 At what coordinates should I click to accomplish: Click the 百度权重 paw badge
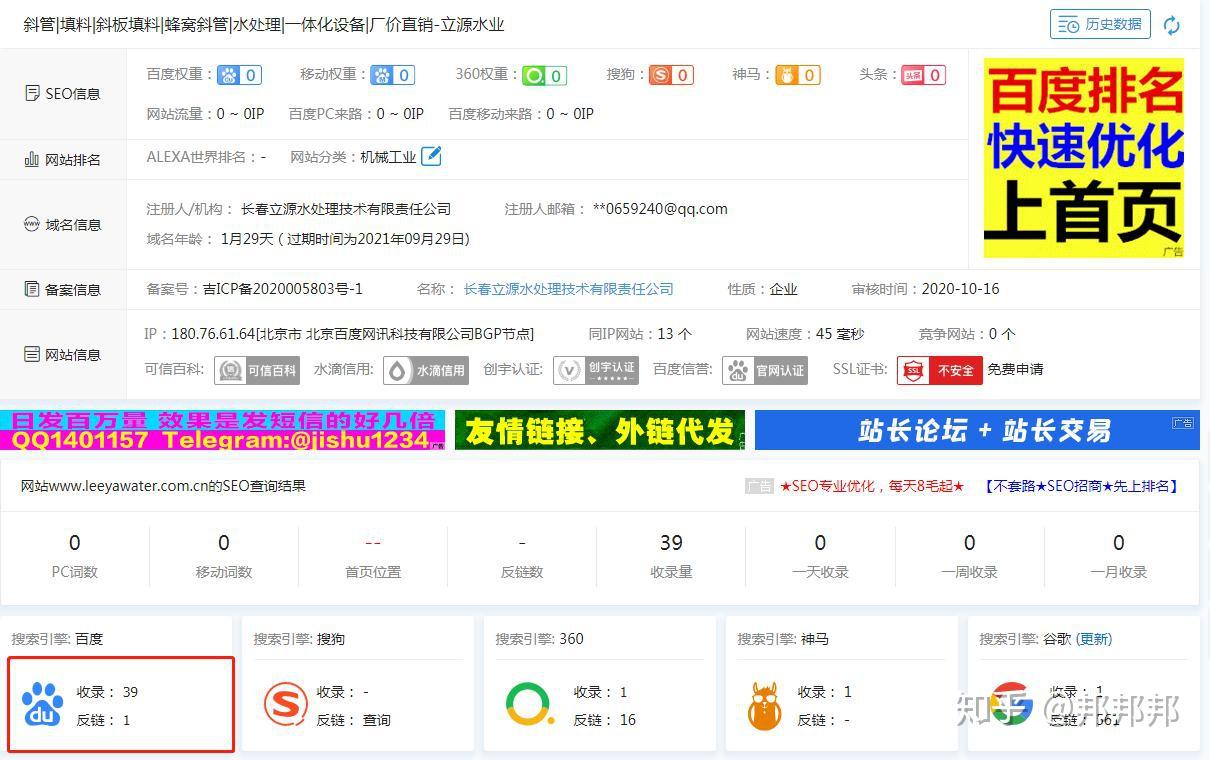240,75
